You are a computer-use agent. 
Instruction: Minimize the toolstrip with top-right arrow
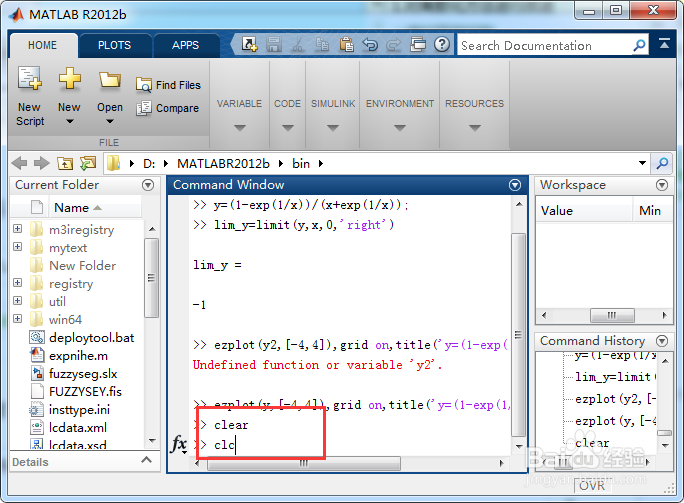[664, 43]
